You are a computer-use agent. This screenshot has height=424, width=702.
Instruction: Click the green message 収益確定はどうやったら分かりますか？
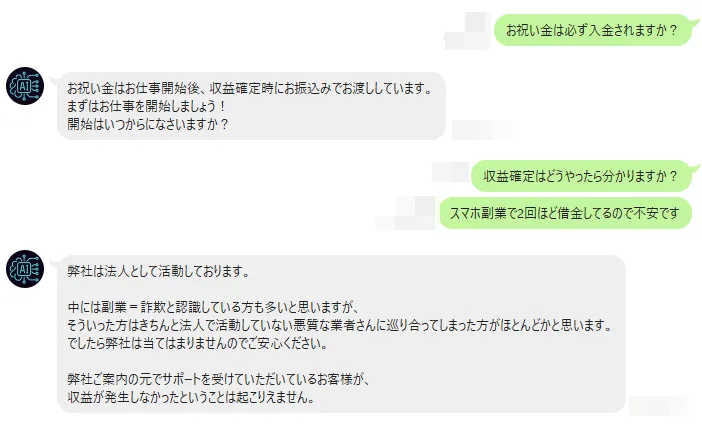click(580, 177)
